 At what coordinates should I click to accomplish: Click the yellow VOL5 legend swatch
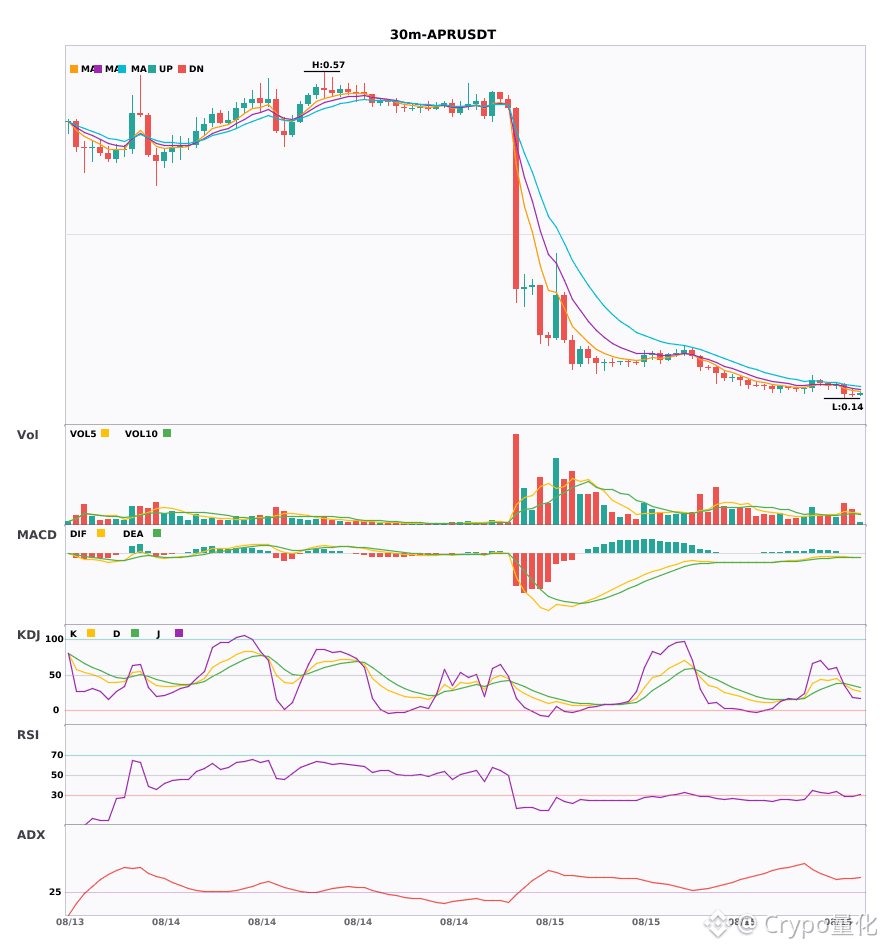click(x=105, y=433)
